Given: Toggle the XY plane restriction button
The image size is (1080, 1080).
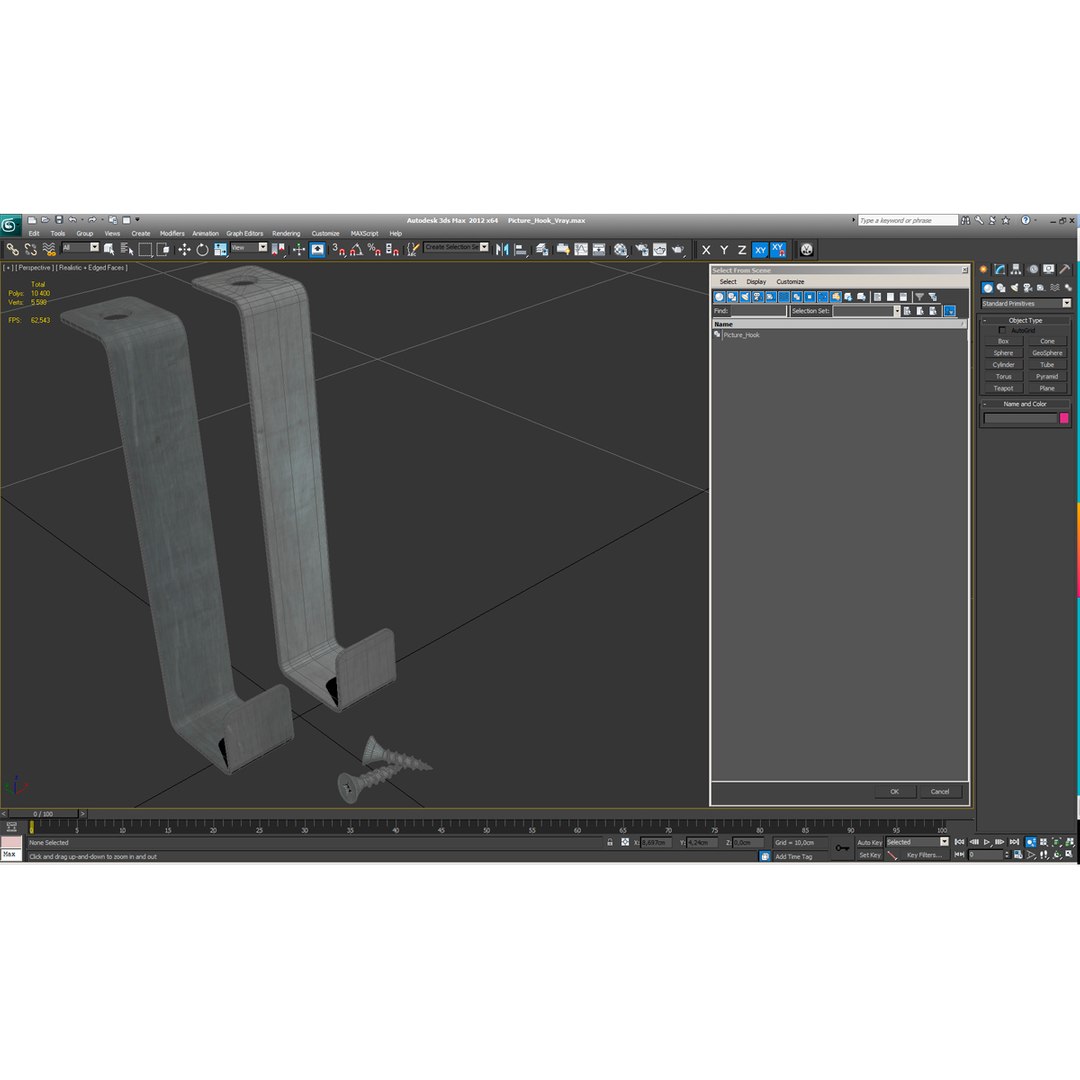Looking at the screenshot, I should click(x=760, y=250).
